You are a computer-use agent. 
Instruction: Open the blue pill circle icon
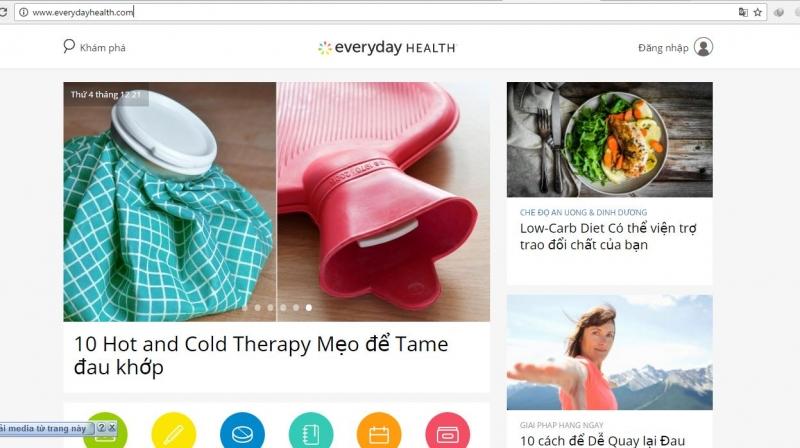(242, 432)
